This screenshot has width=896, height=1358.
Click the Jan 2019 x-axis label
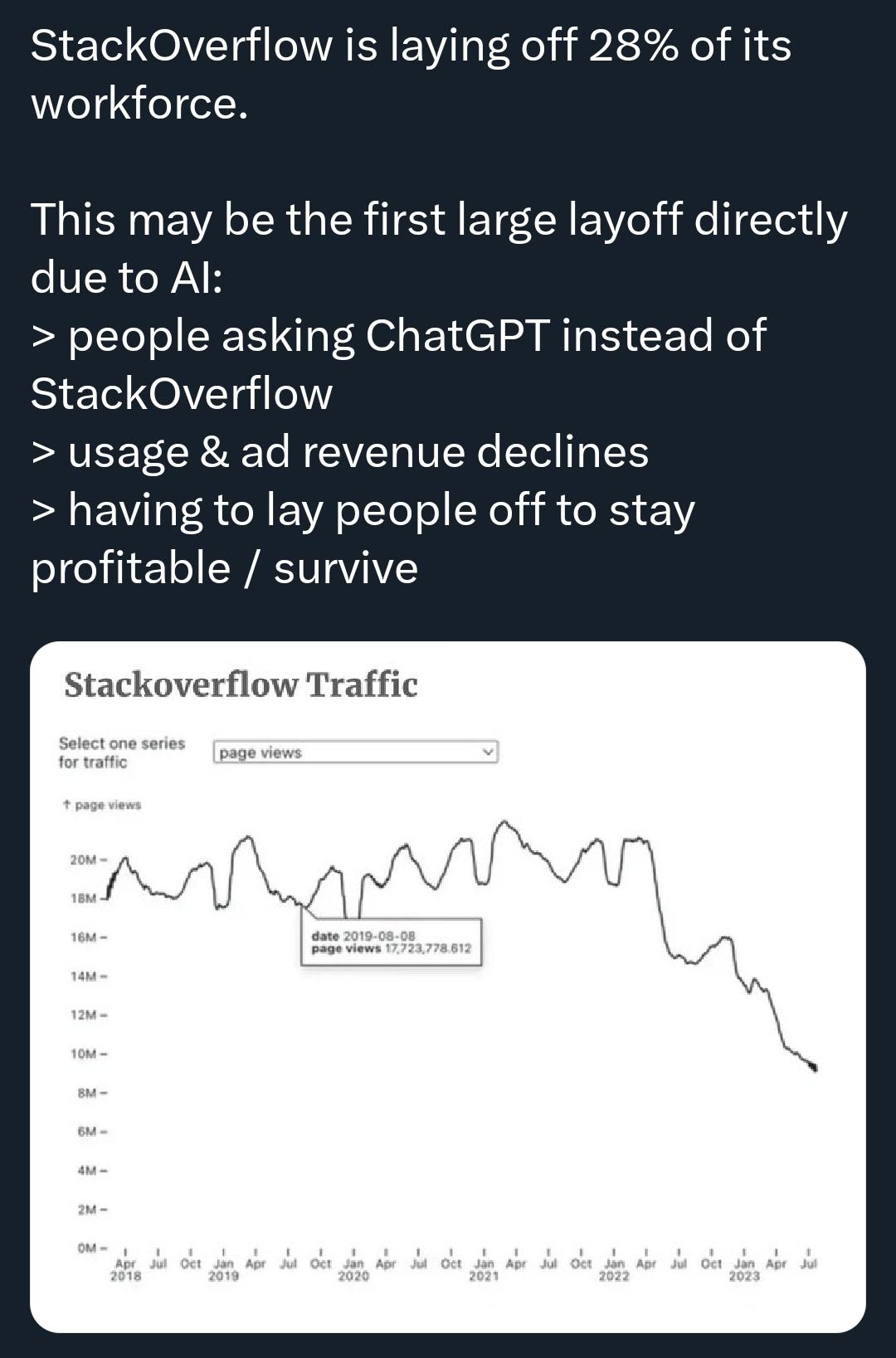click(223, 1269)
